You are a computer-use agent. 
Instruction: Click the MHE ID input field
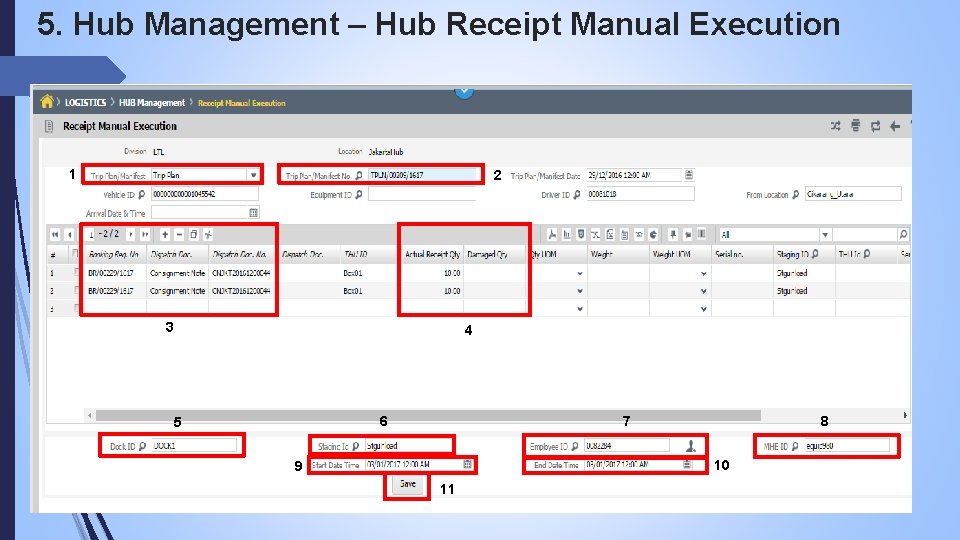coord(847,446)
